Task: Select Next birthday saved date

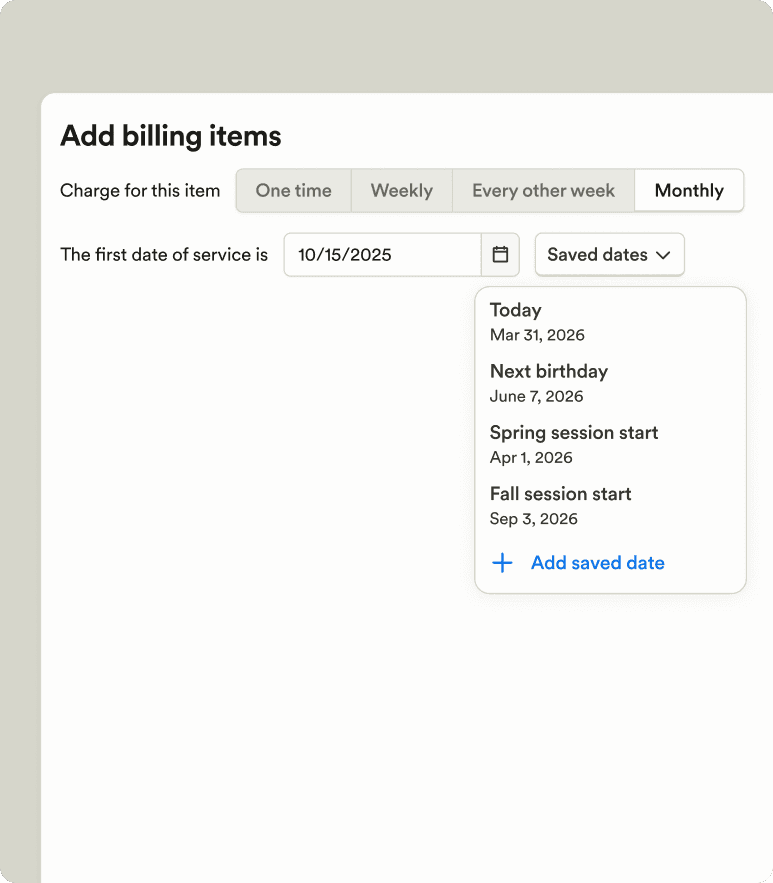Action: [x=548, y=371]
